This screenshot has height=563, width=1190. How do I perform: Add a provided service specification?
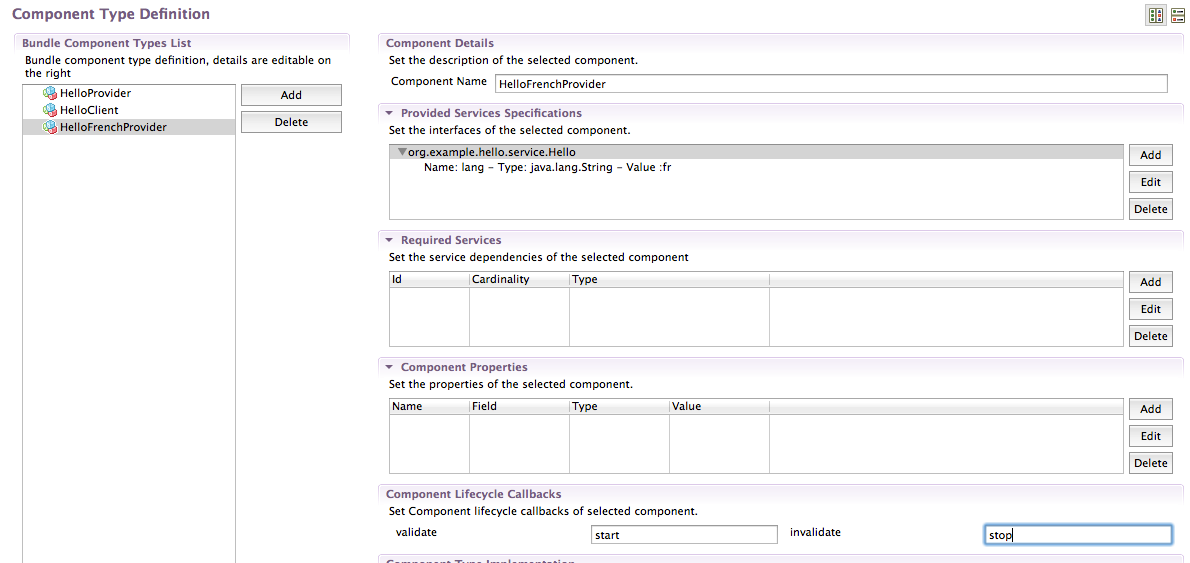click(x=1150, y=155)
